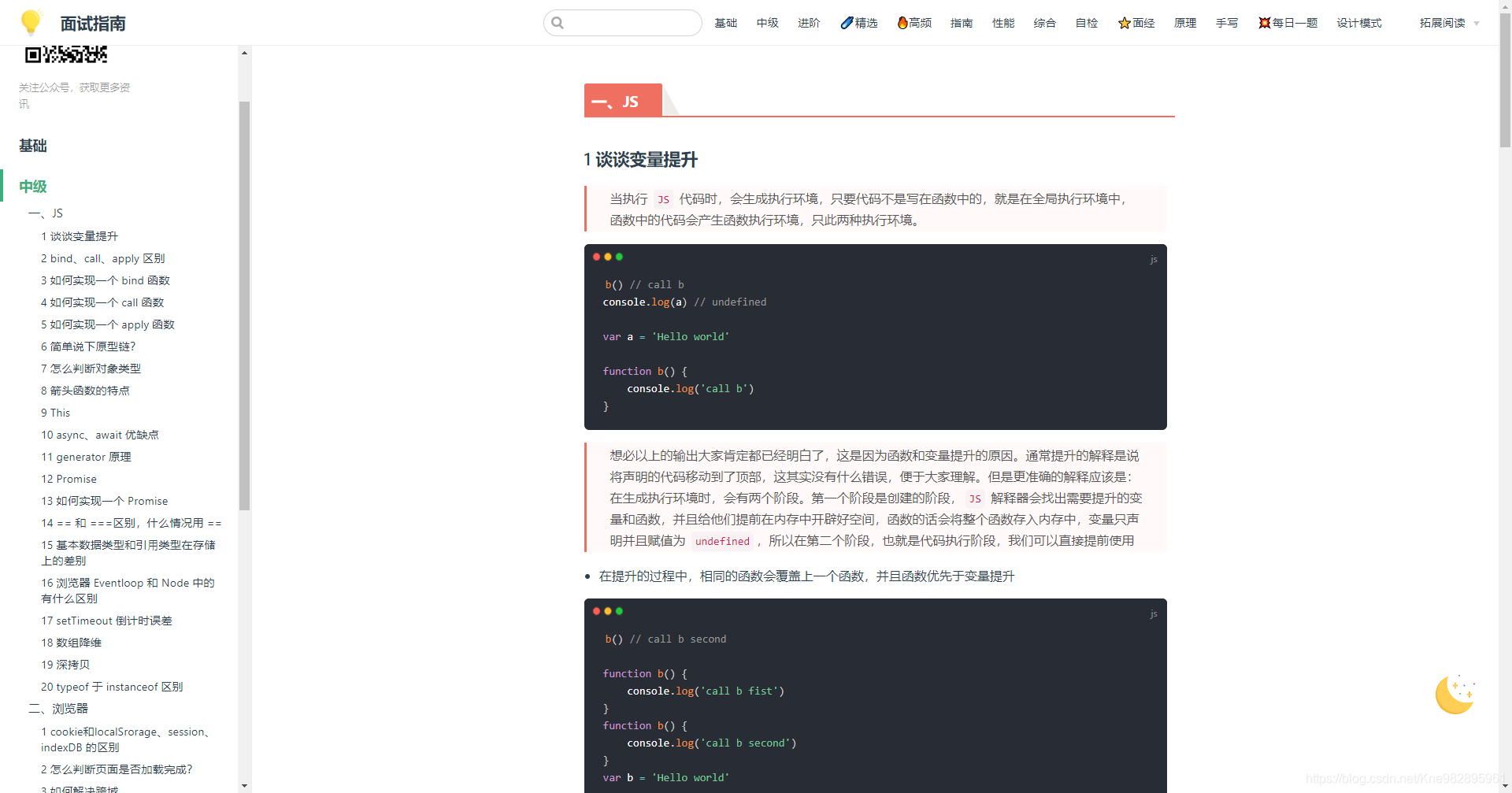This screenshot has height=793, width=1512.
Task: Click the red dot on first code block
Action: (x=596, y=257)
